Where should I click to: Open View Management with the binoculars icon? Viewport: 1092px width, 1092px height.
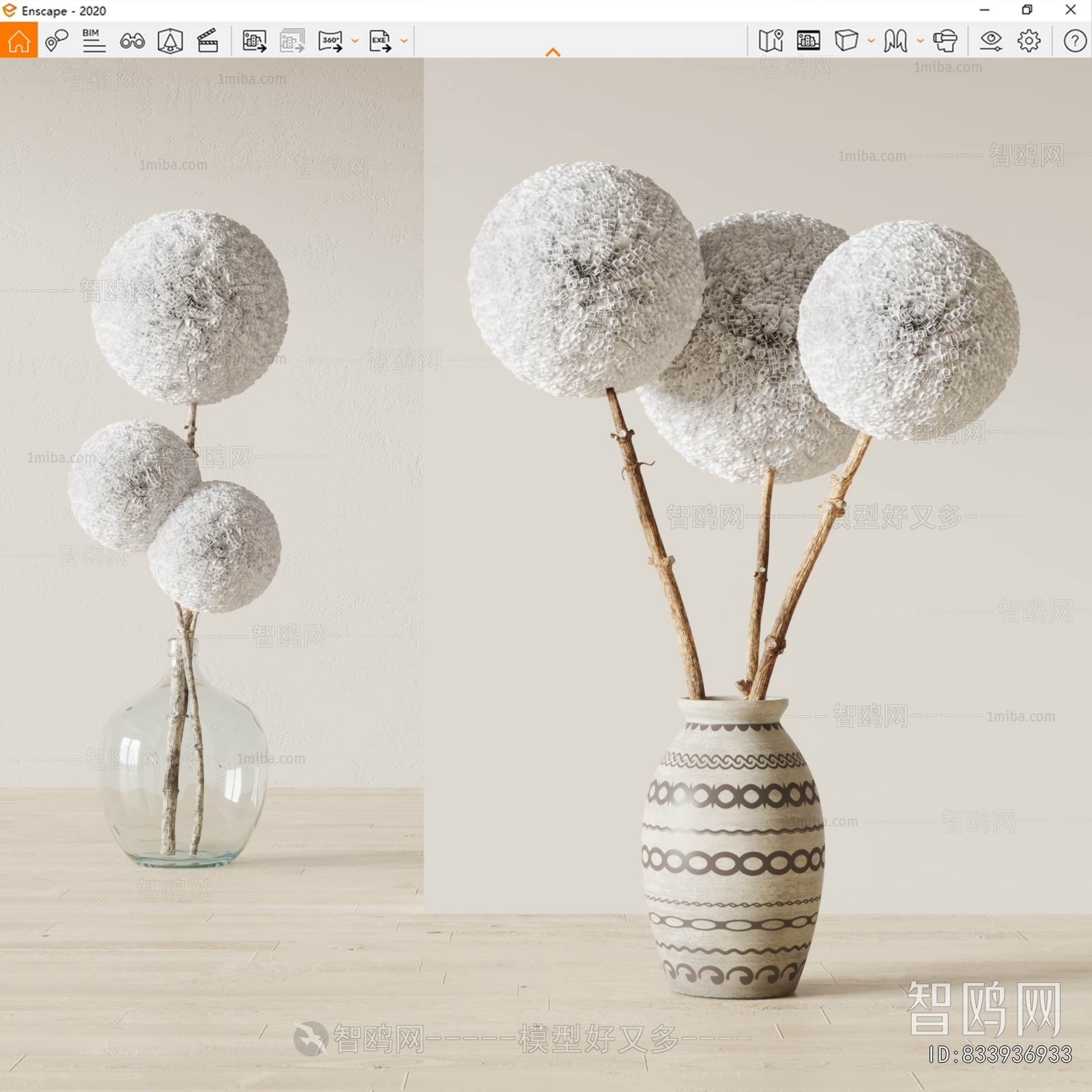tap(132, 42)
